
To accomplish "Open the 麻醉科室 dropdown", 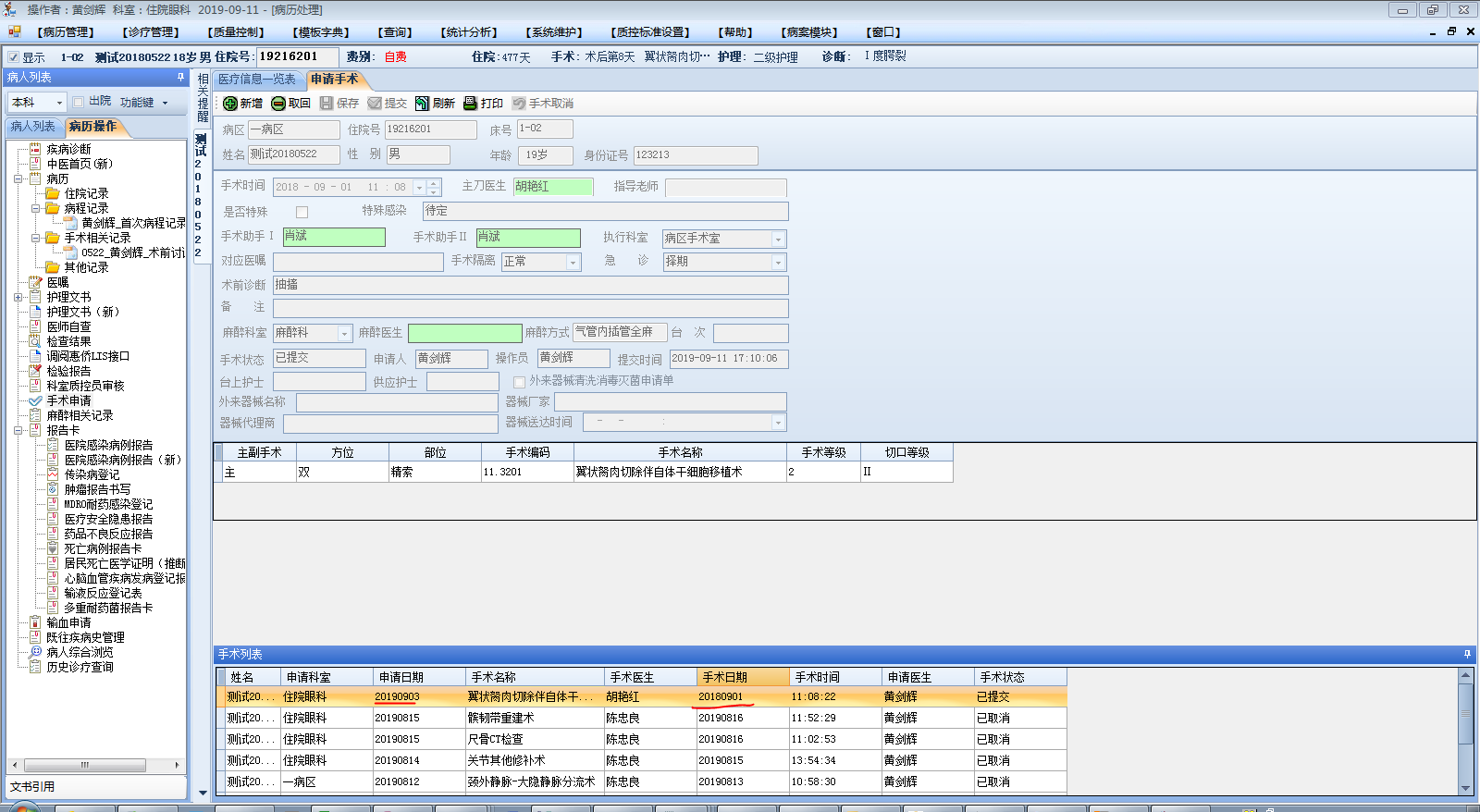I will (x=345, y=333).
